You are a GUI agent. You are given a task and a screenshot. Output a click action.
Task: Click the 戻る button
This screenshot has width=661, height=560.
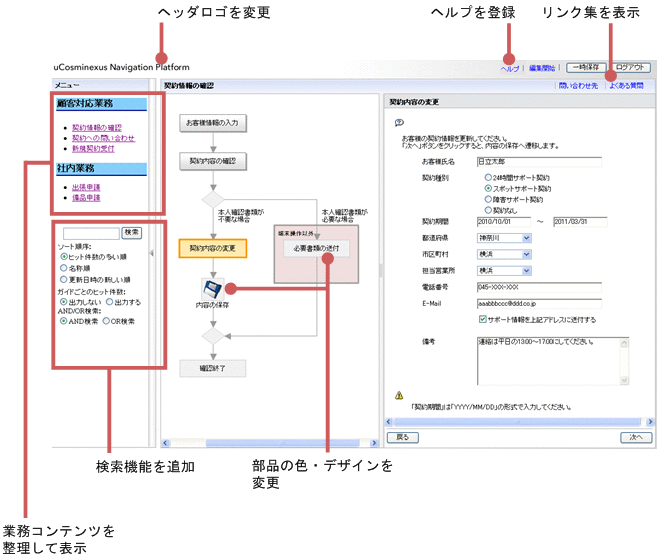click(403, 437)
